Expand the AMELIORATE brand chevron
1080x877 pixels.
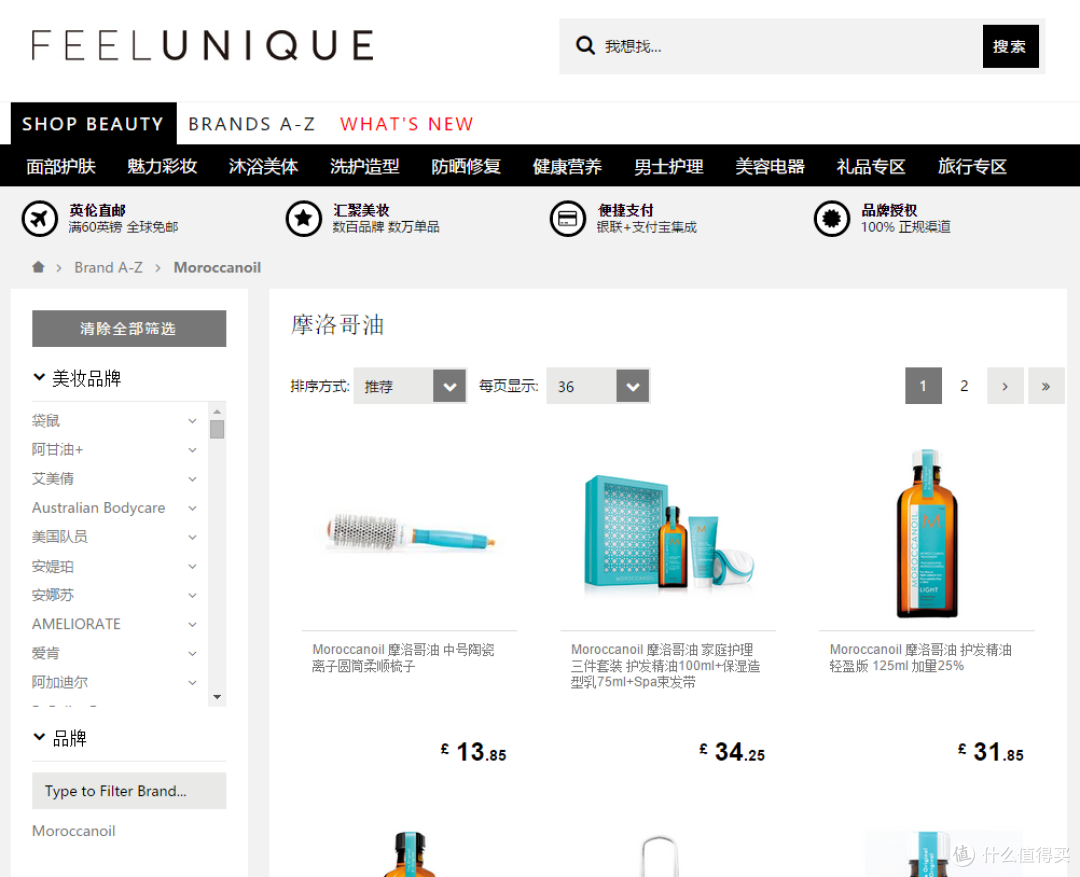click(193, 624)
